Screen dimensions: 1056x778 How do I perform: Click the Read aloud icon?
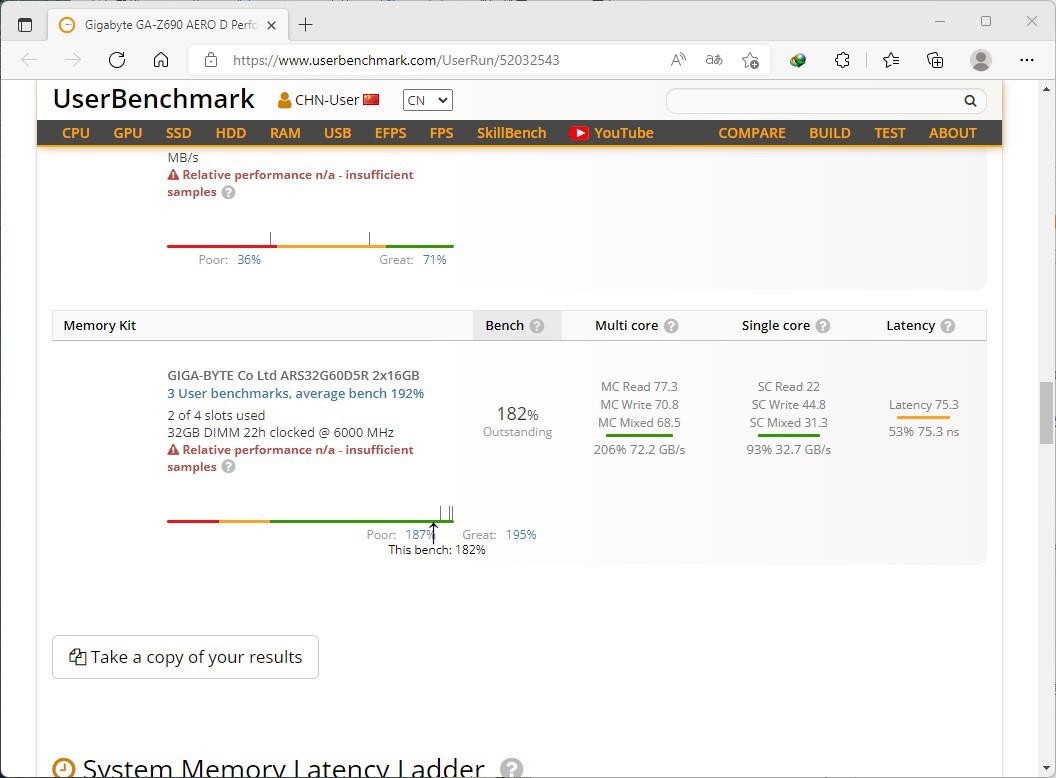(678, 60)
